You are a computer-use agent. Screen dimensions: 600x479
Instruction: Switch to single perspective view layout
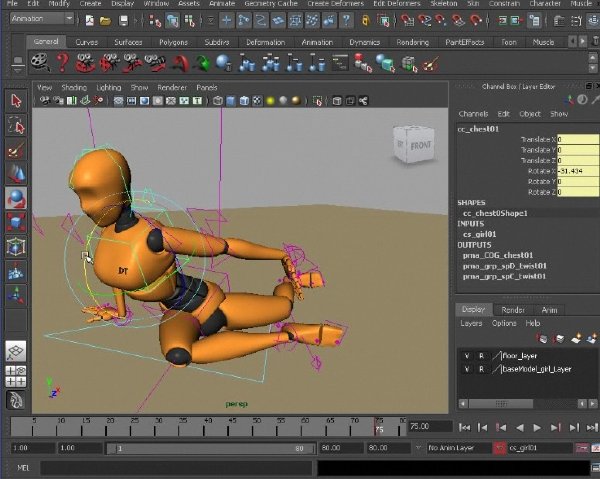16,351
